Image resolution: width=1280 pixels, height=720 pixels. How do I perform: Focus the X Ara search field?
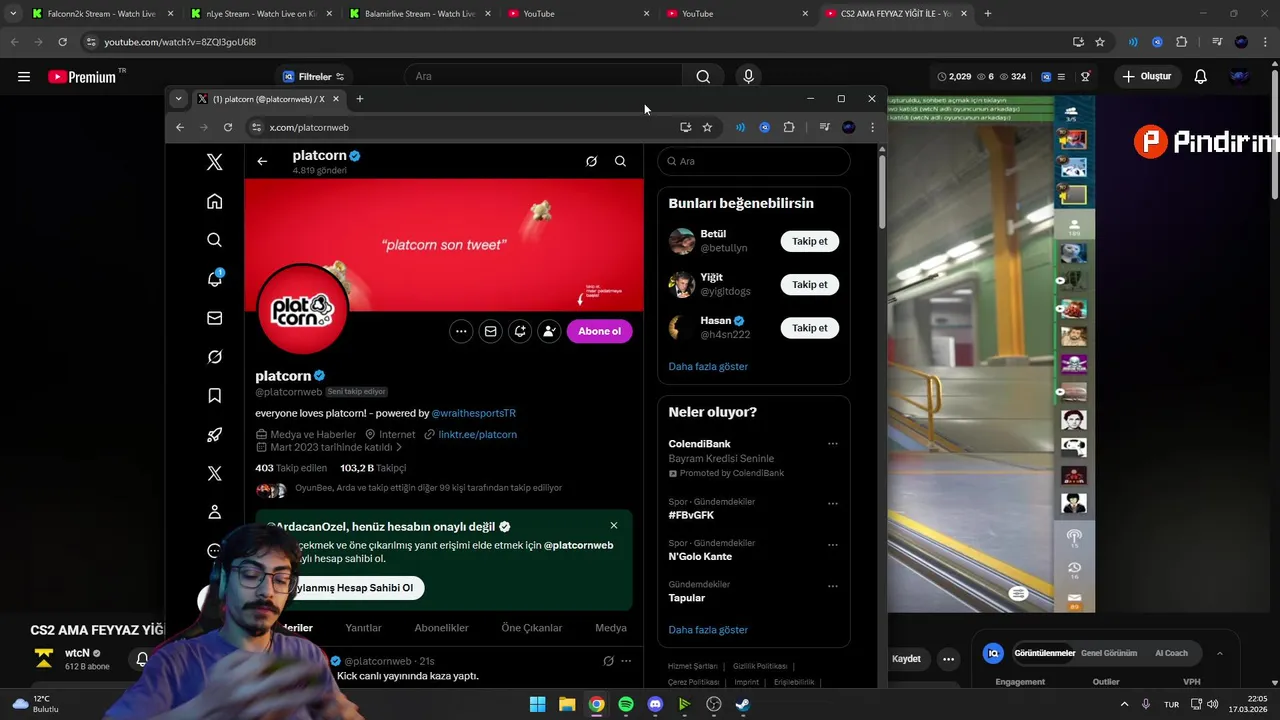(754, 161)
